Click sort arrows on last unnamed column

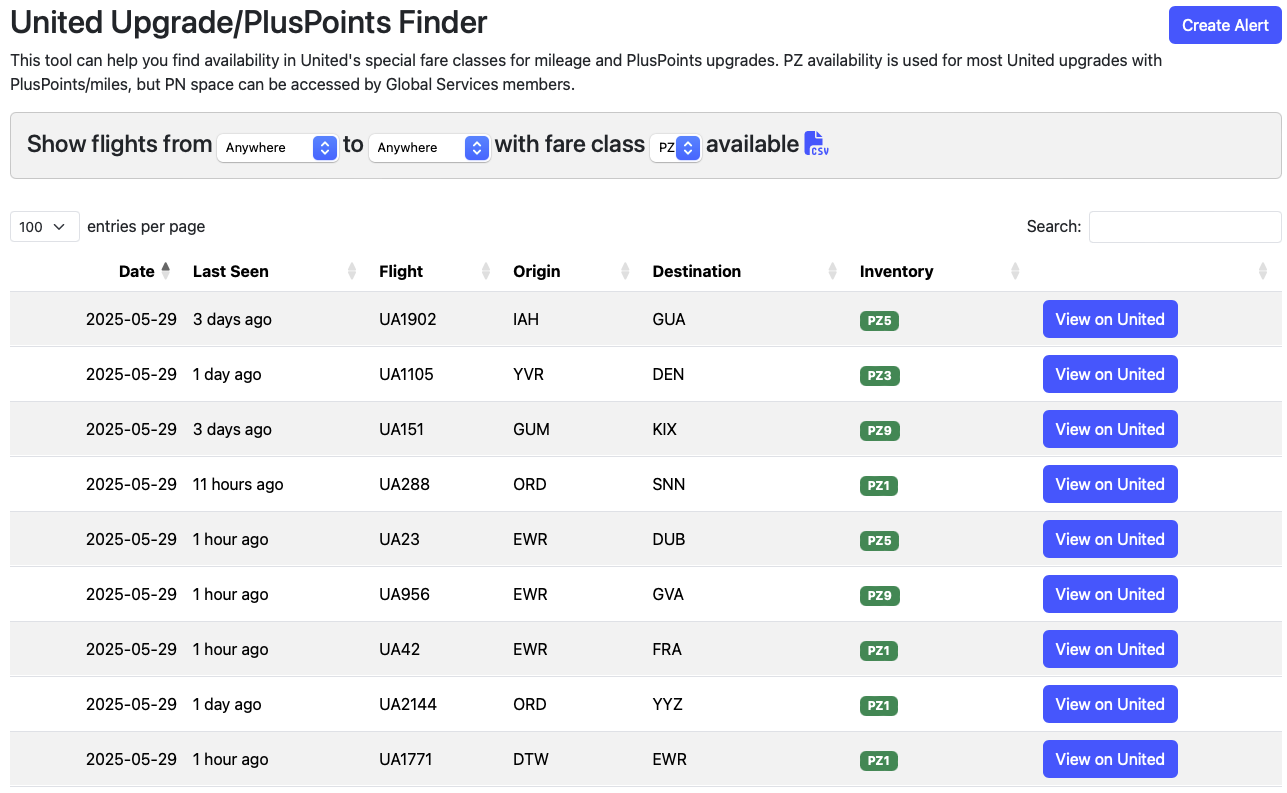(x=1262, y=271)
